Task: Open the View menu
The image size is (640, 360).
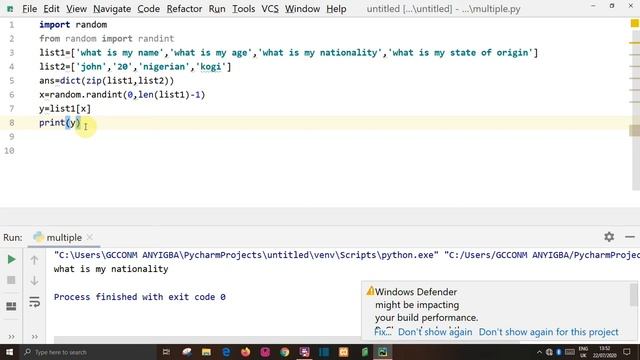Action: point(76,9)
